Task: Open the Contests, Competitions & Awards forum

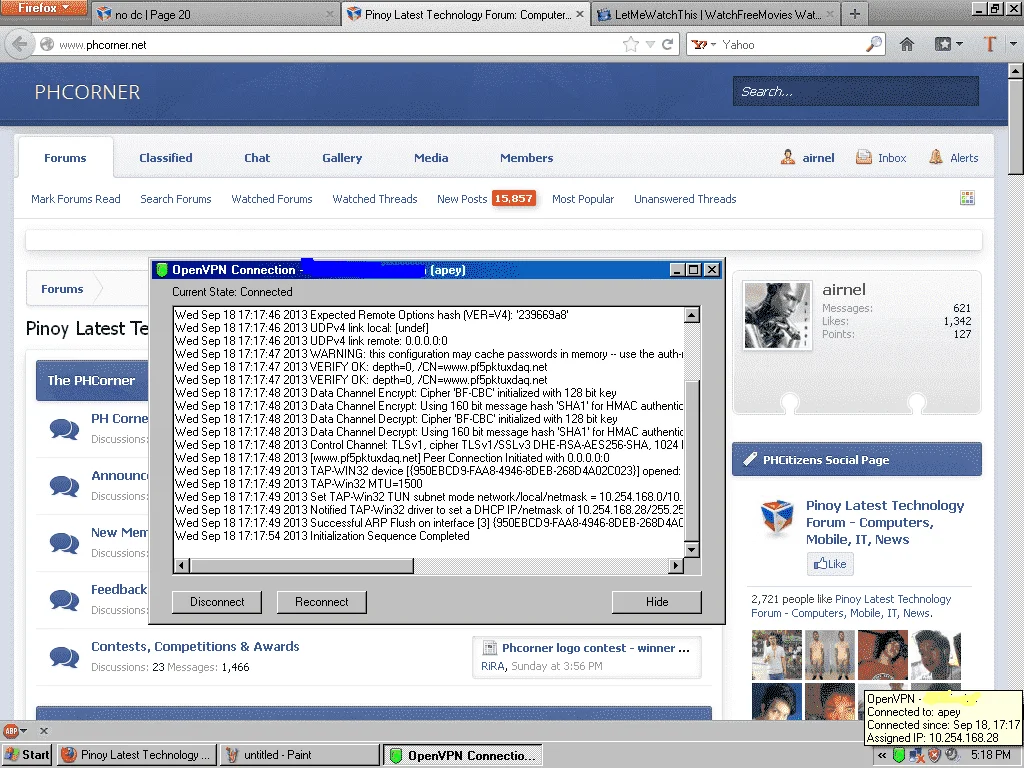Action: 195,647
